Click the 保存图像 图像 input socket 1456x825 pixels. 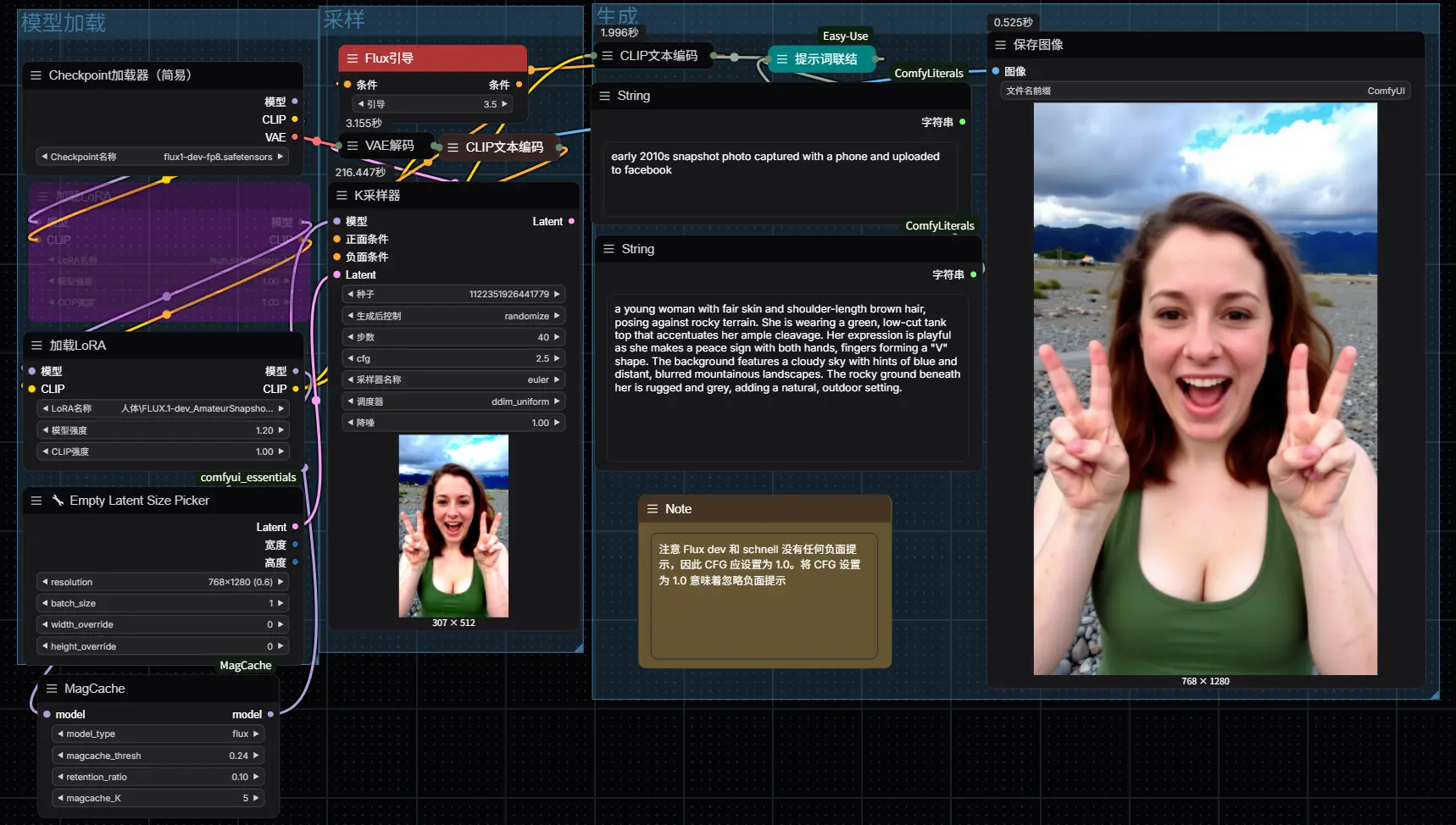[996, 71]
